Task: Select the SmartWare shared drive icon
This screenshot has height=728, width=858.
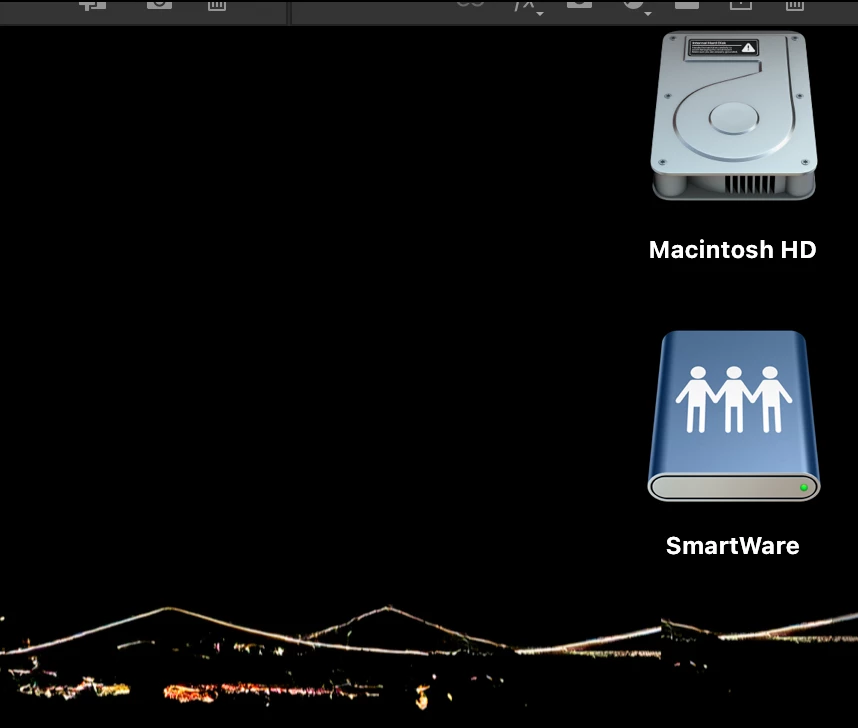Action: [x=734, y=415]
